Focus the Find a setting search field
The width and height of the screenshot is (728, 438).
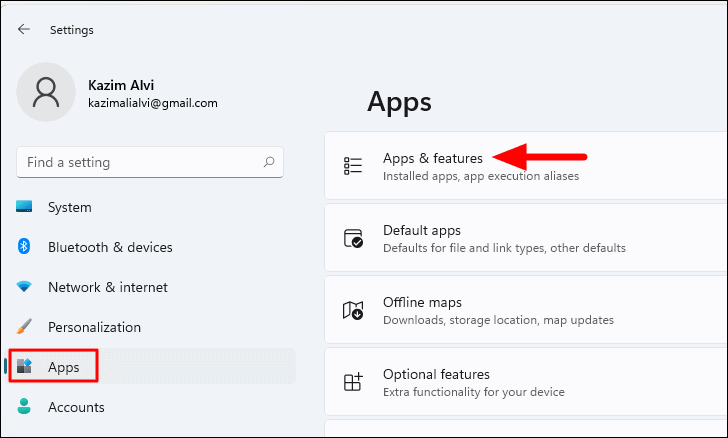150,162
